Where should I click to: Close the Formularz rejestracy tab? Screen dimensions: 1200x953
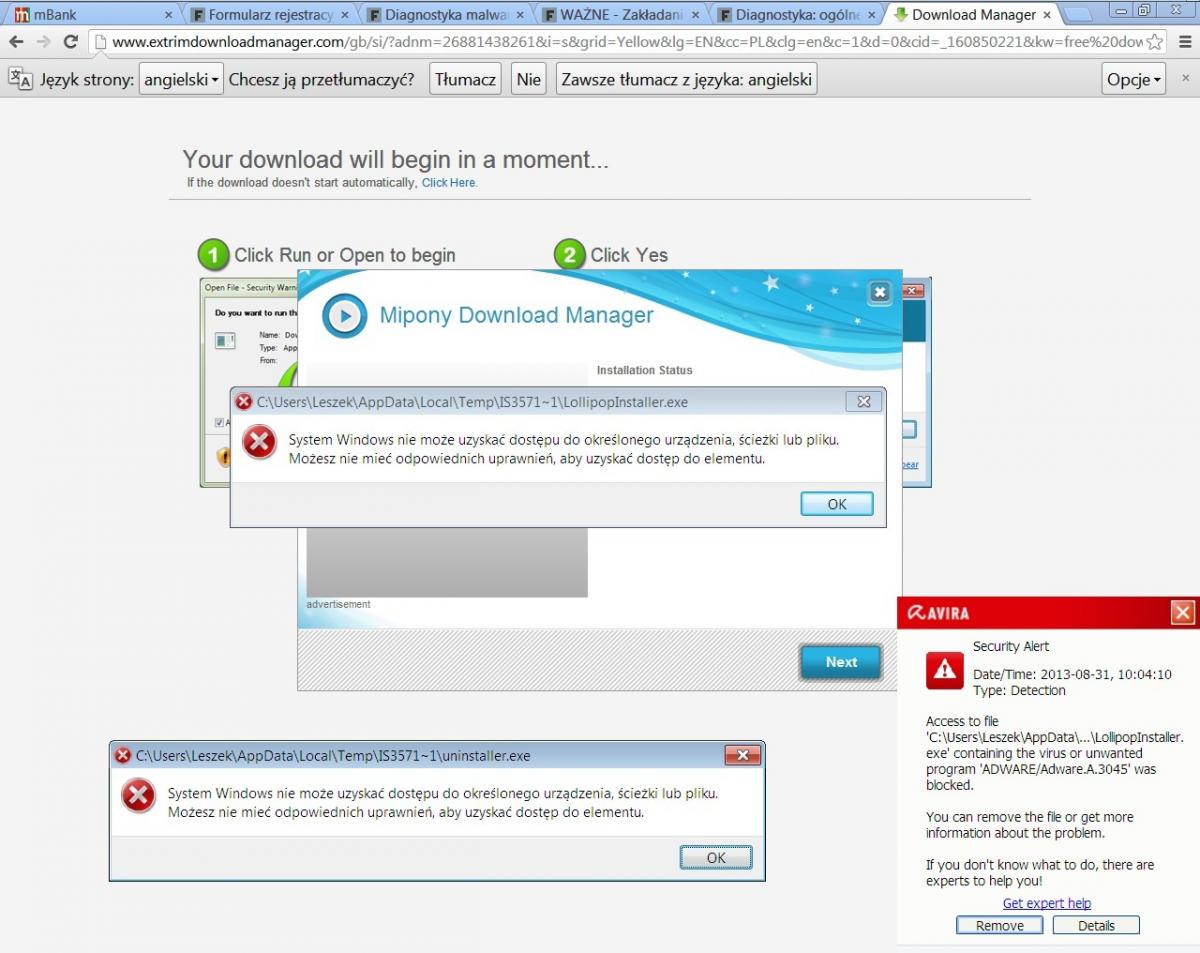344,15
